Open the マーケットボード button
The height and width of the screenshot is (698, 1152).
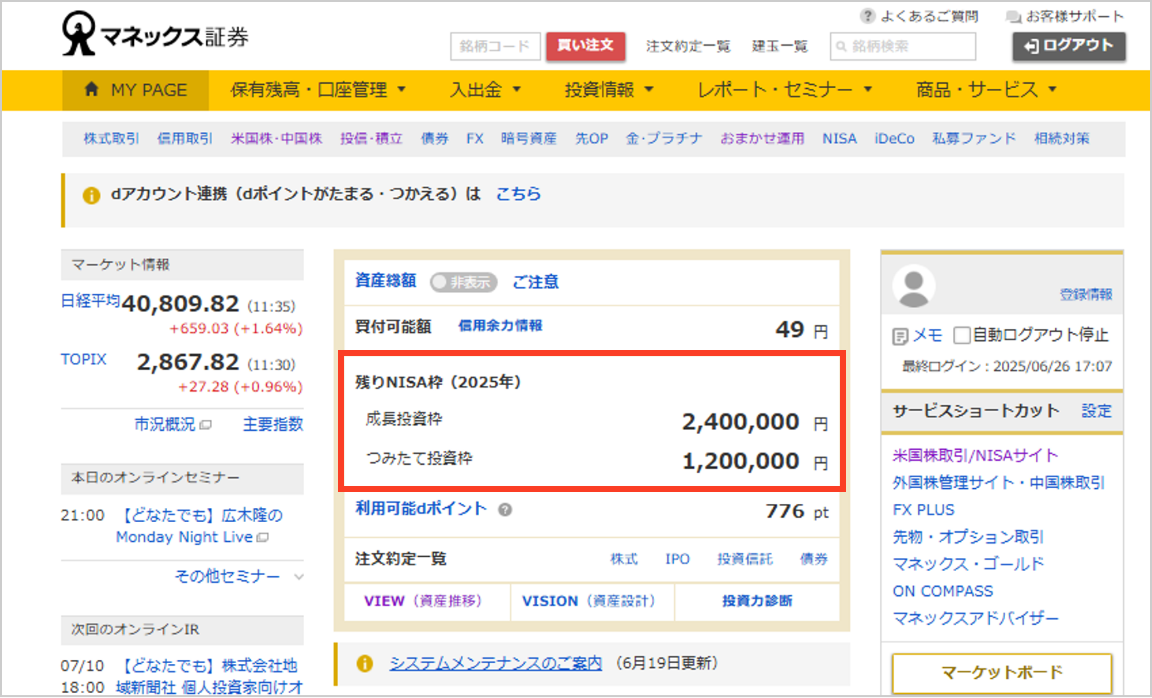point(1001,672)
